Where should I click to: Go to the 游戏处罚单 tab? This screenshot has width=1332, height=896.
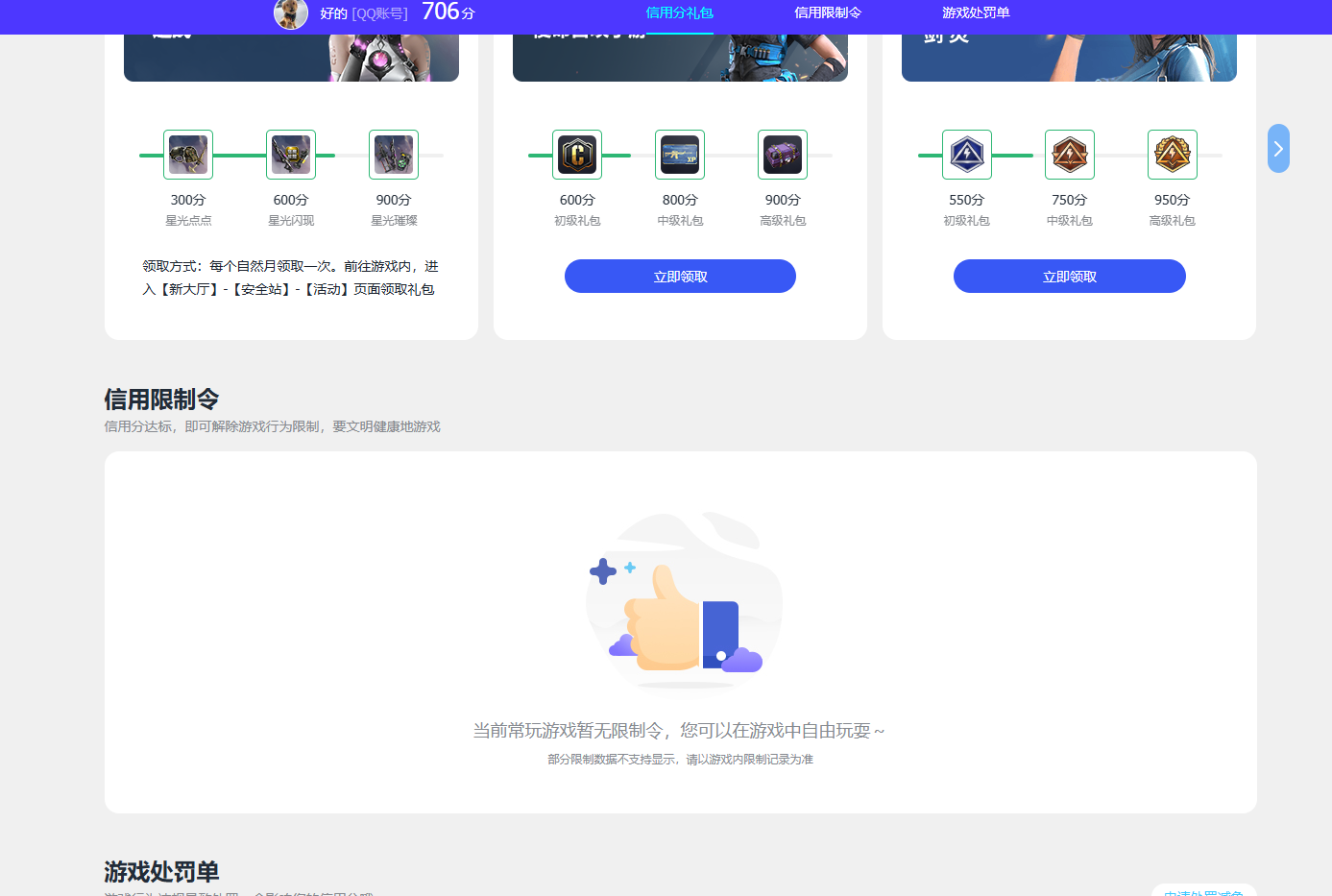click(976, 13)
